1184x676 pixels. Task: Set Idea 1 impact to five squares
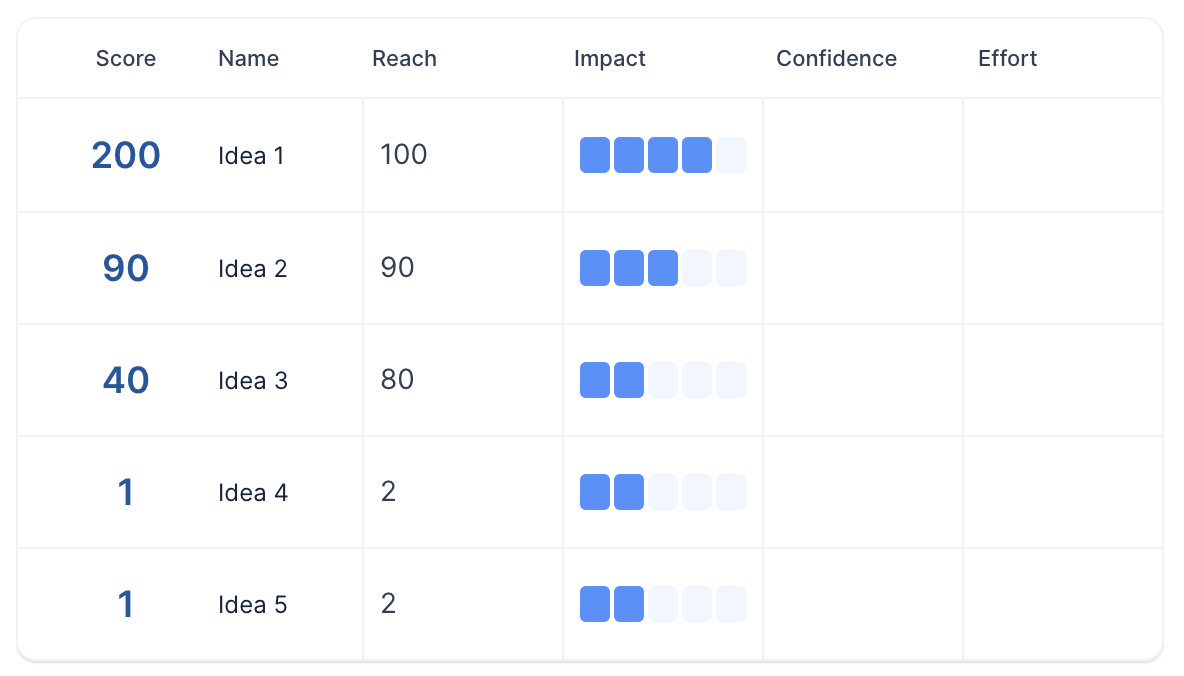(731, 155)
